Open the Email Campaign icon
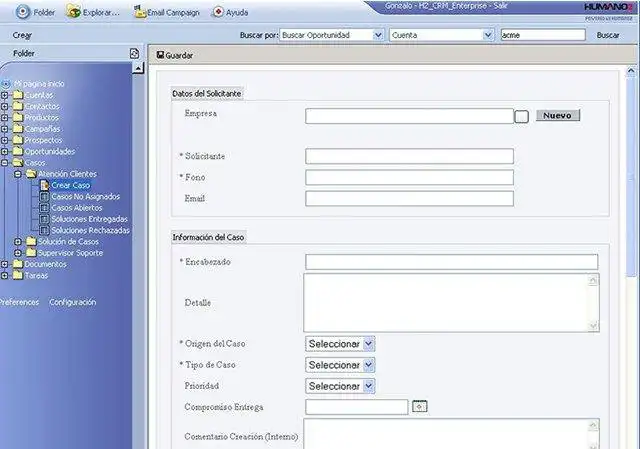Viewport: 640px width, 449px height. 140,12
